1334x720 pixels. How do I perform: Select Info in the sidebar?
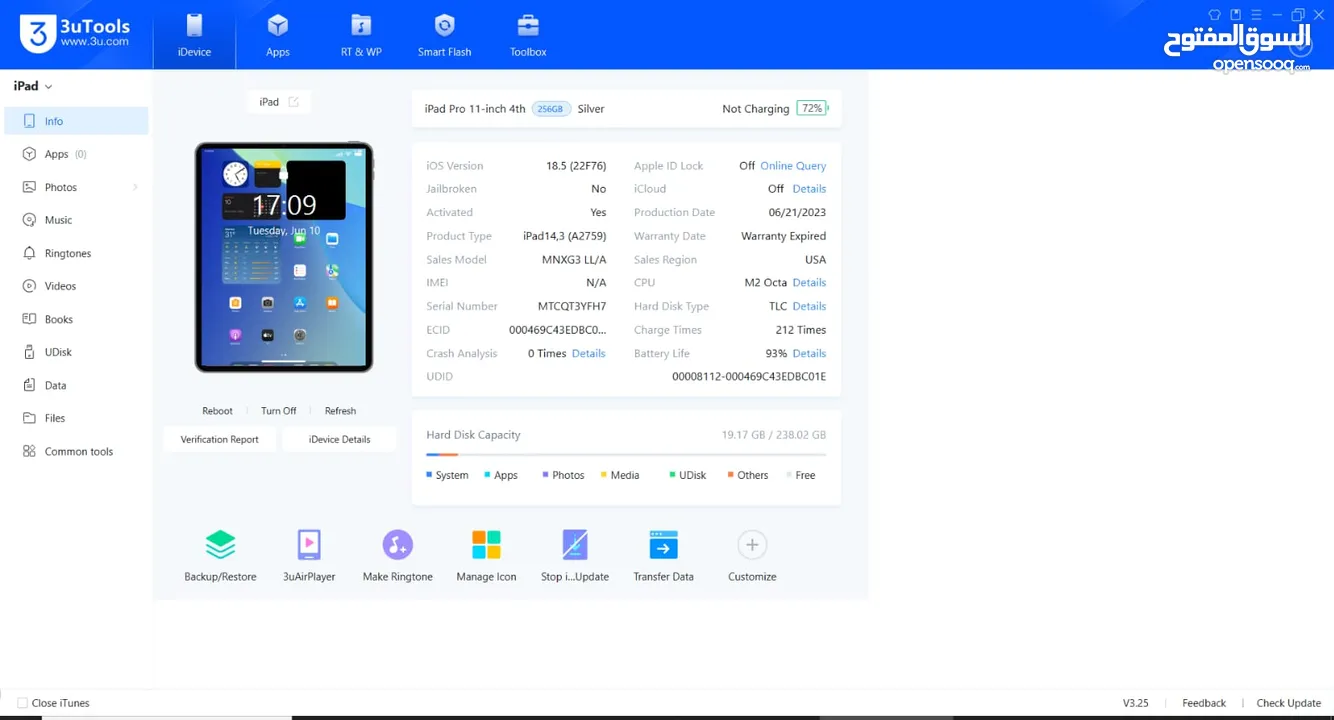coord(77,121)
